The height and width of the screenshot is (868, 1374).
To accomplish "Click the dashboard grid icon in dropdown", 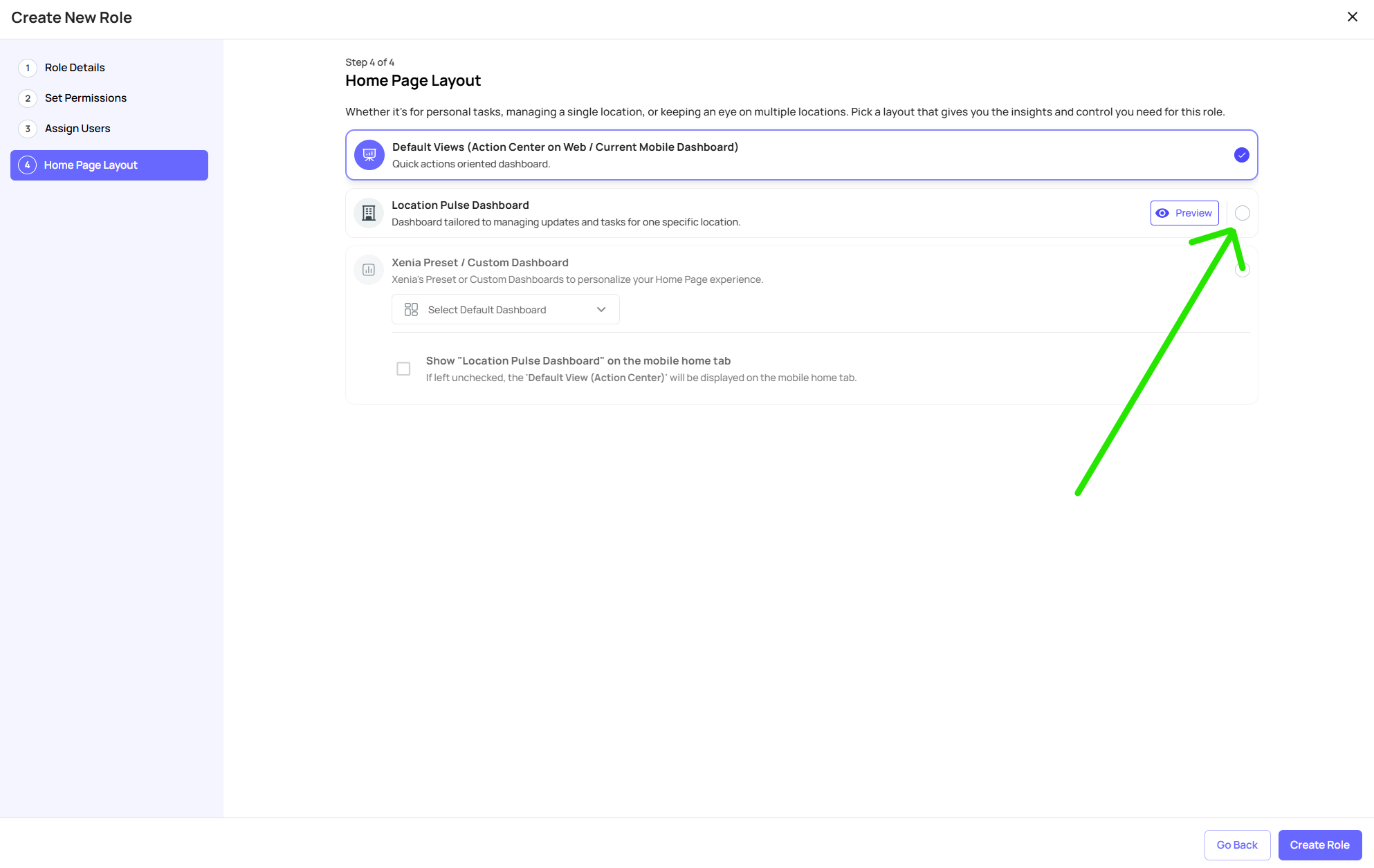I will pos(411,310).
